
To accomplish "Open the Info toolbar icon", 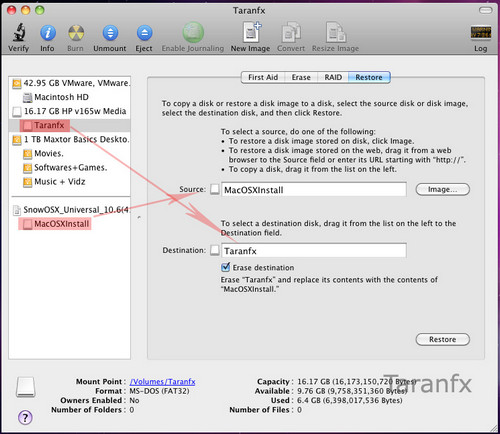I will (48, 33).
